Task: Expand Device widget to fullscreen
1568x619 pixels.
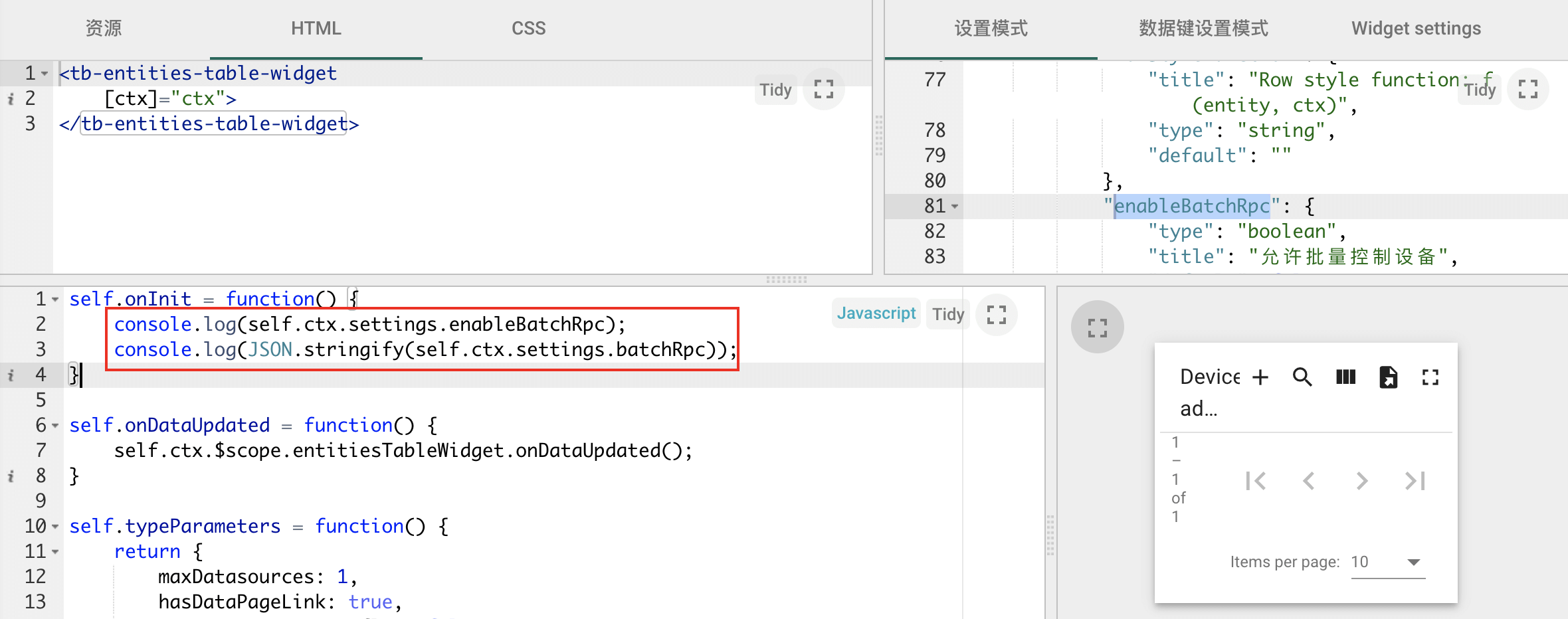Action: point(1430,377)
